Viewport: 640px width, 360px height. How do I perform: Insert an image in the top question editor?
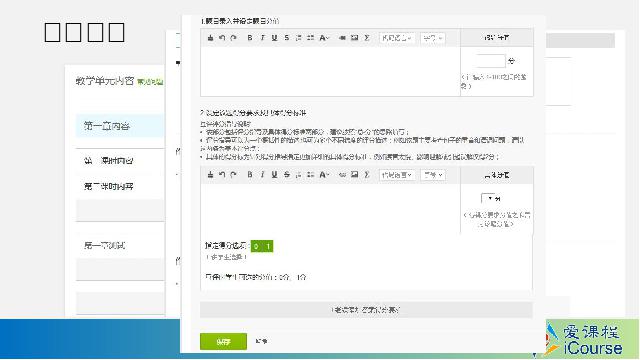(355, 38)
